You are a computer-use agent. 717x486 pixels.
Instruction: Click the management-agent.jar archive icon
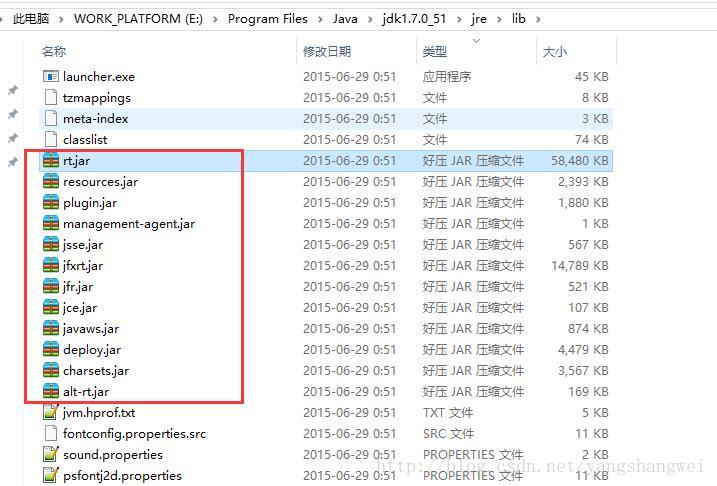pyautogui.click(x=51, y=224)
